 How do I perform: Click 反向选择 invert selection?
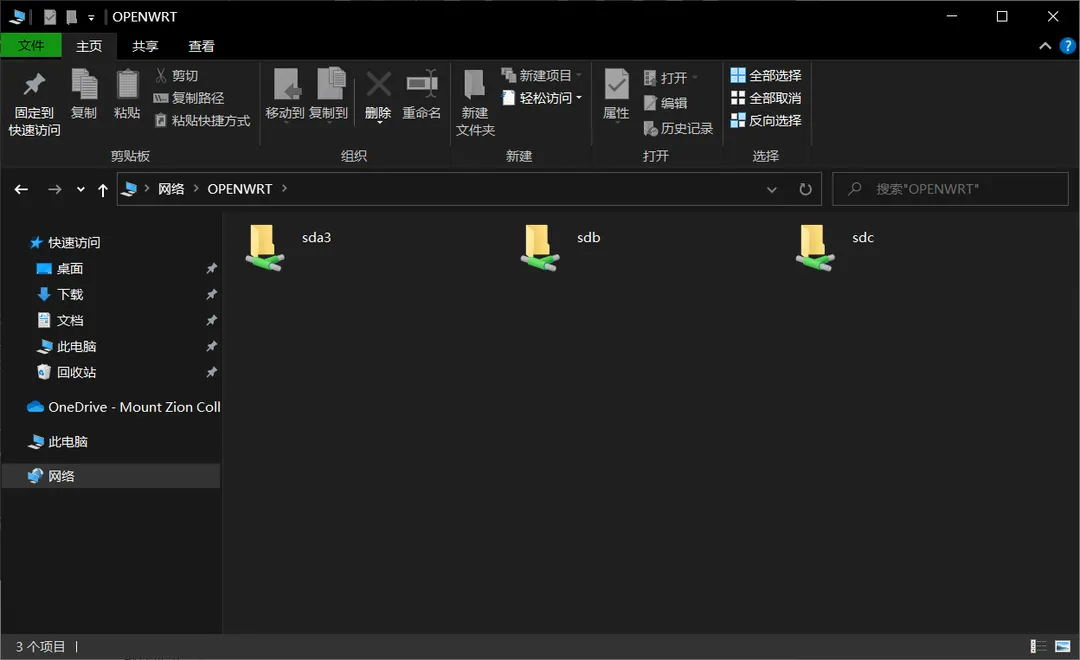click(x=766, y=121)
